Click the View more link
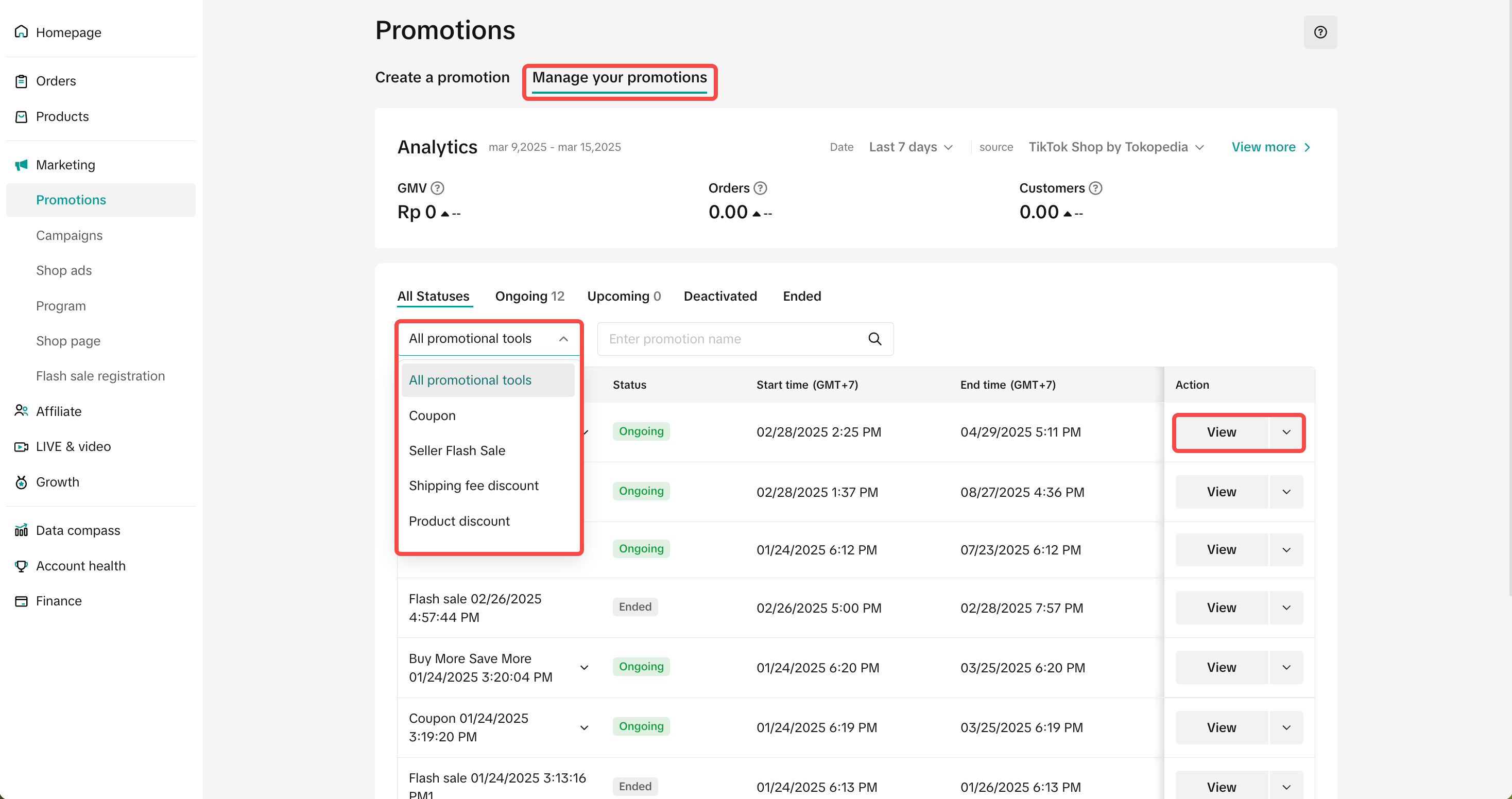 [1270, 147]
